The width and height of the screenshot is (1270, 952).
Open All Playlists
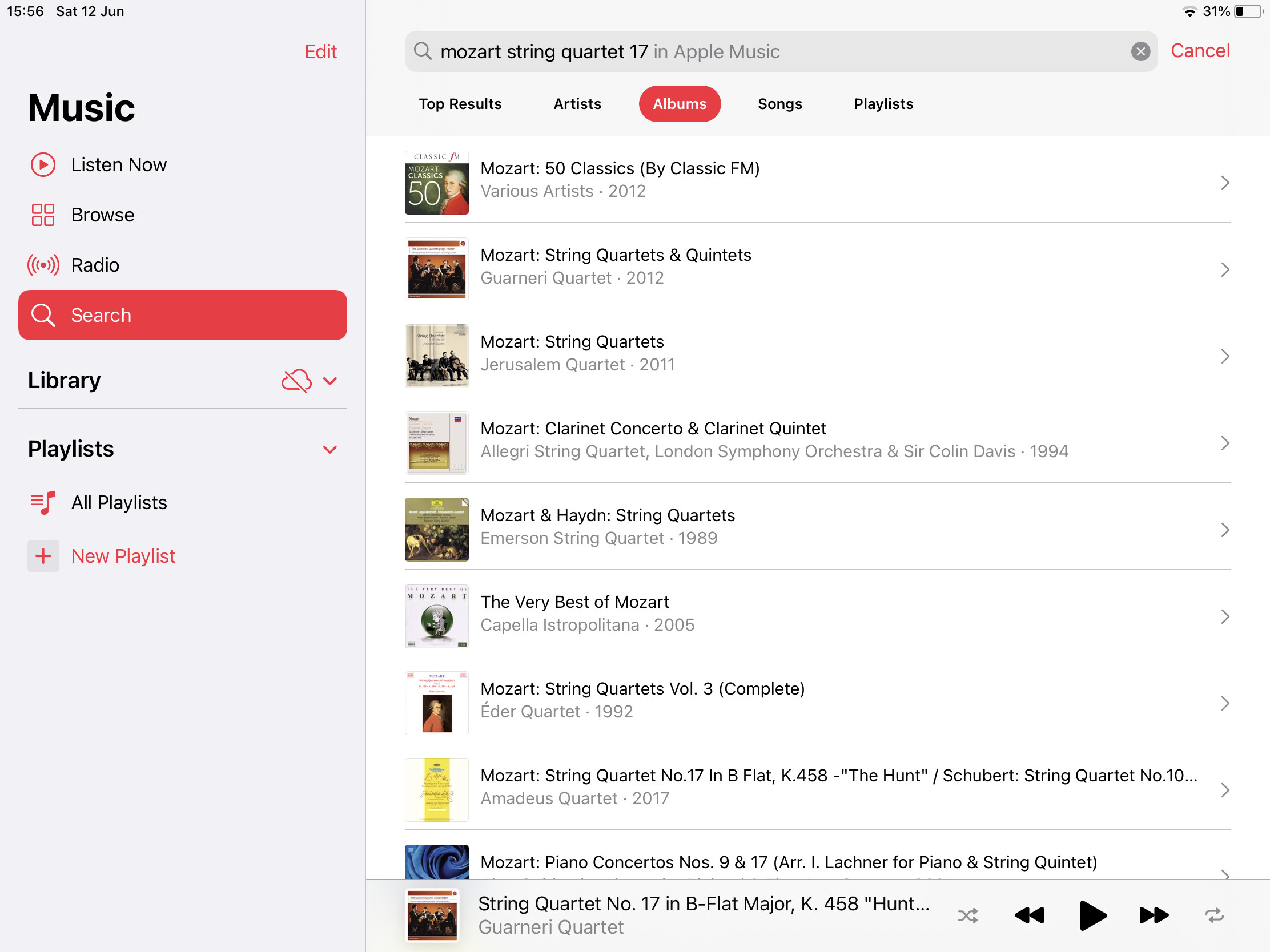(x=183, y=503)
